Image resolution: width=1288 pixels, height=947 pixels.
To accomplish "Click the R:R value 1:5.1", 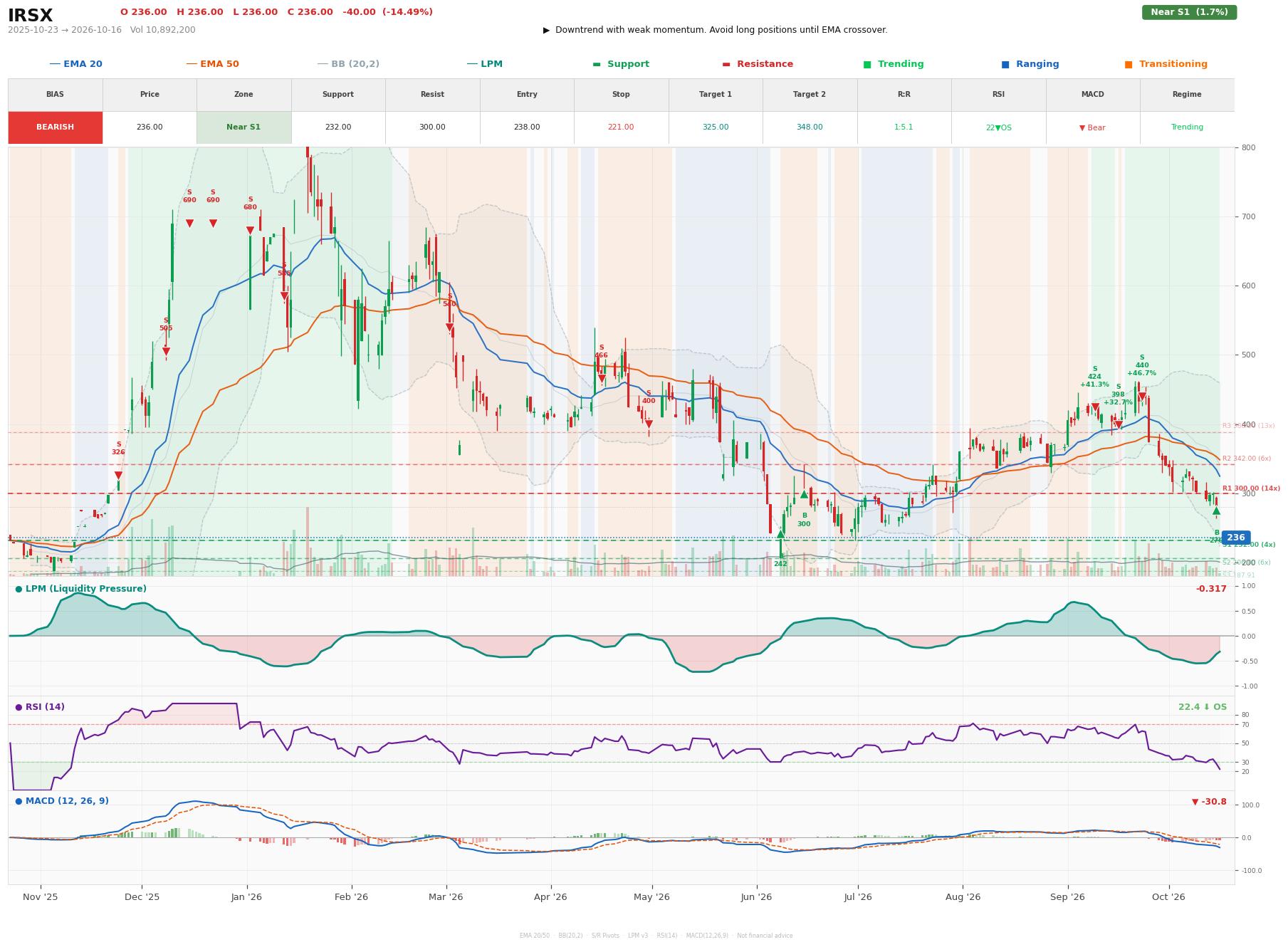I will (904, 127).
